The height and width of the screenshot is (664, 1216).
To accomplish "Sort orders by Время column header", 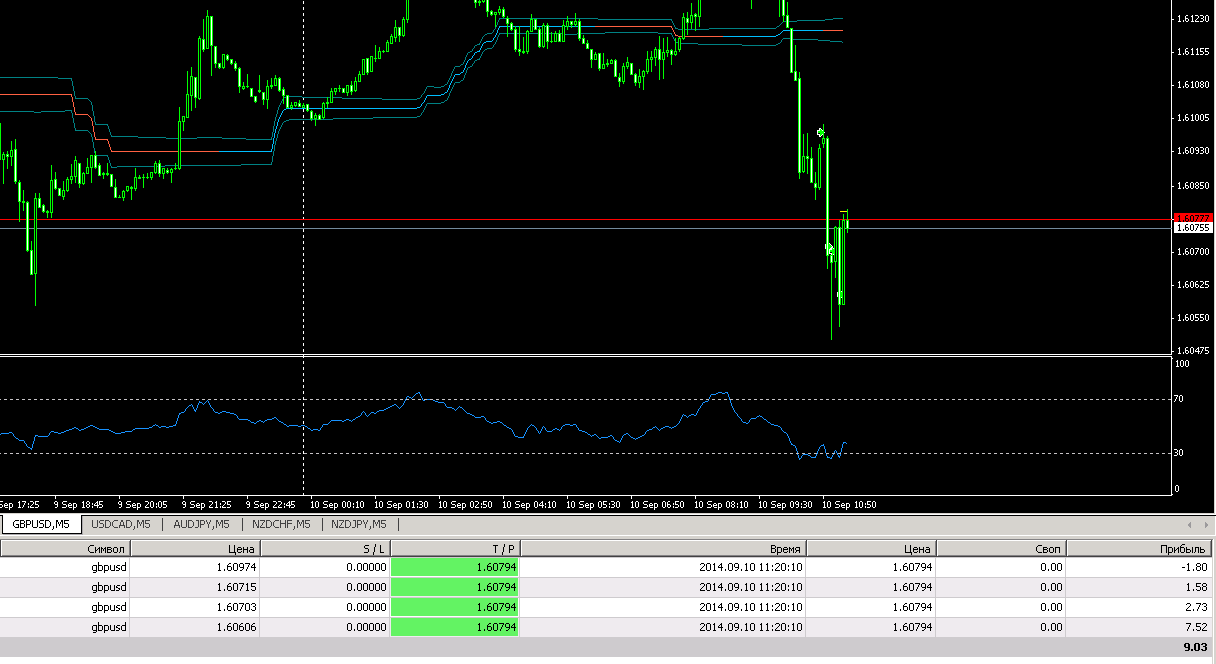I will pos(663,548).
